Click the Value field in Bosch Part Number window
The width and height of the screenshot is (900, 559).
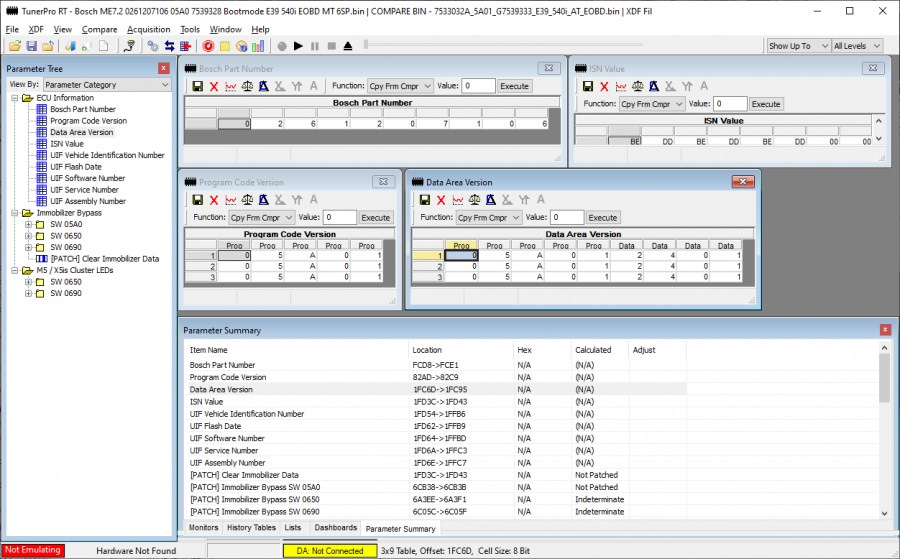click(x=479, y=86)
